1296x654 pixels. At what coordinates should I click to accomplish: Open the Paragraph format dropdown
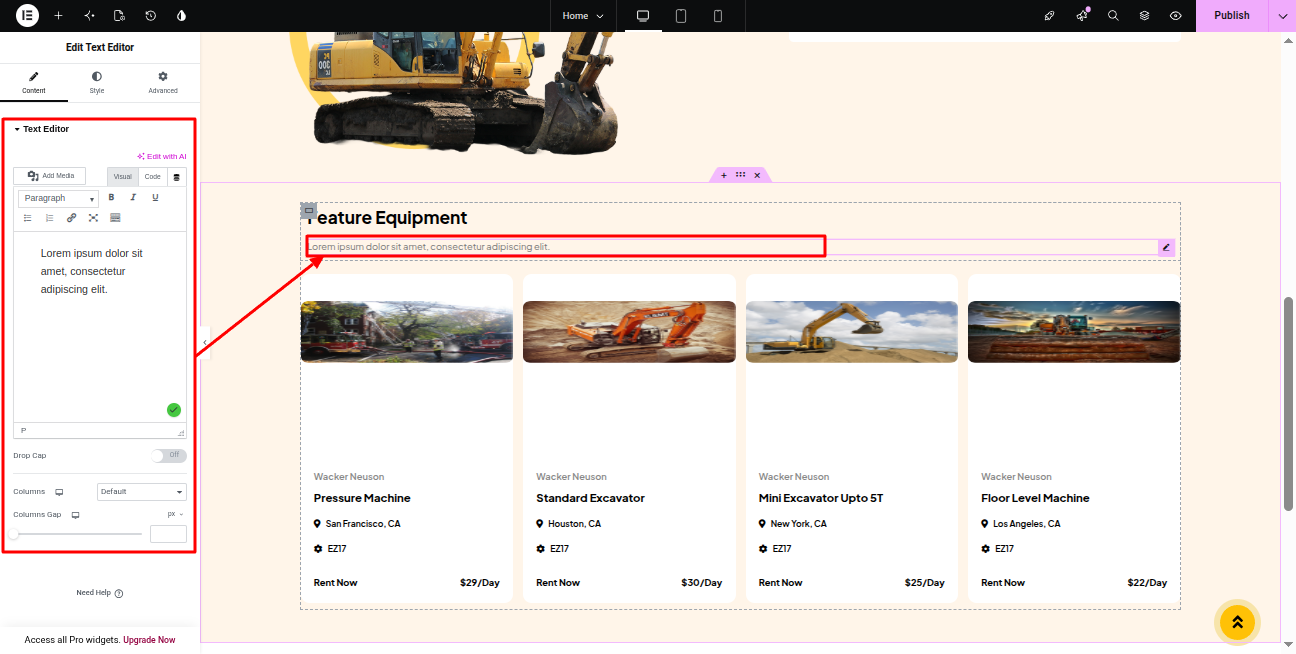[x=58, y=198]
